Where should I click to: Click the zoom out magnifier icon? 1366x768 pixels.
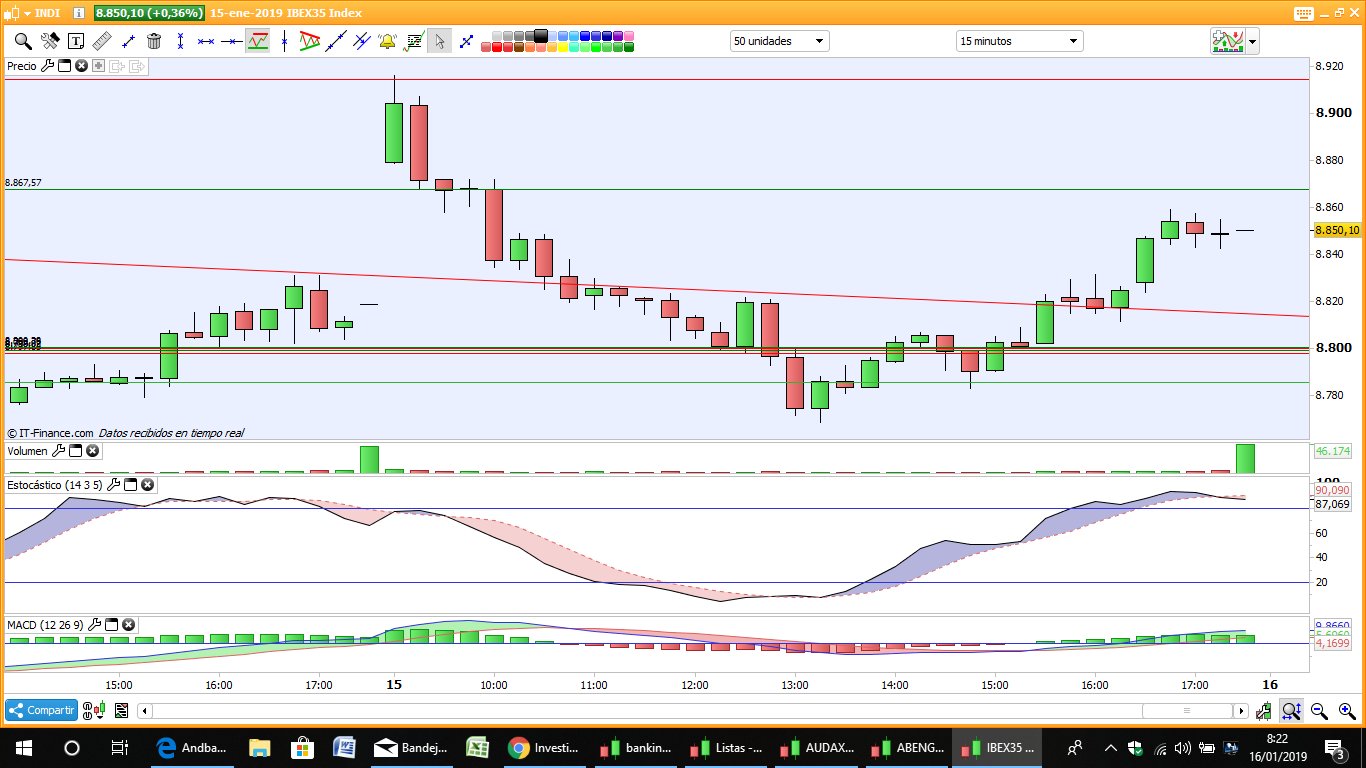point(1319,711)
